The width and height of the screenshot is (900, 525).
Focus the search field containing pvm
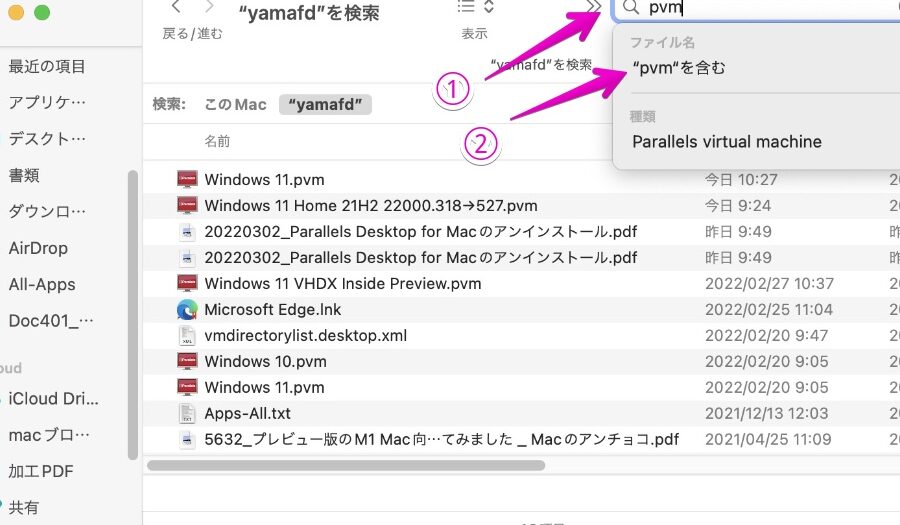757,8
